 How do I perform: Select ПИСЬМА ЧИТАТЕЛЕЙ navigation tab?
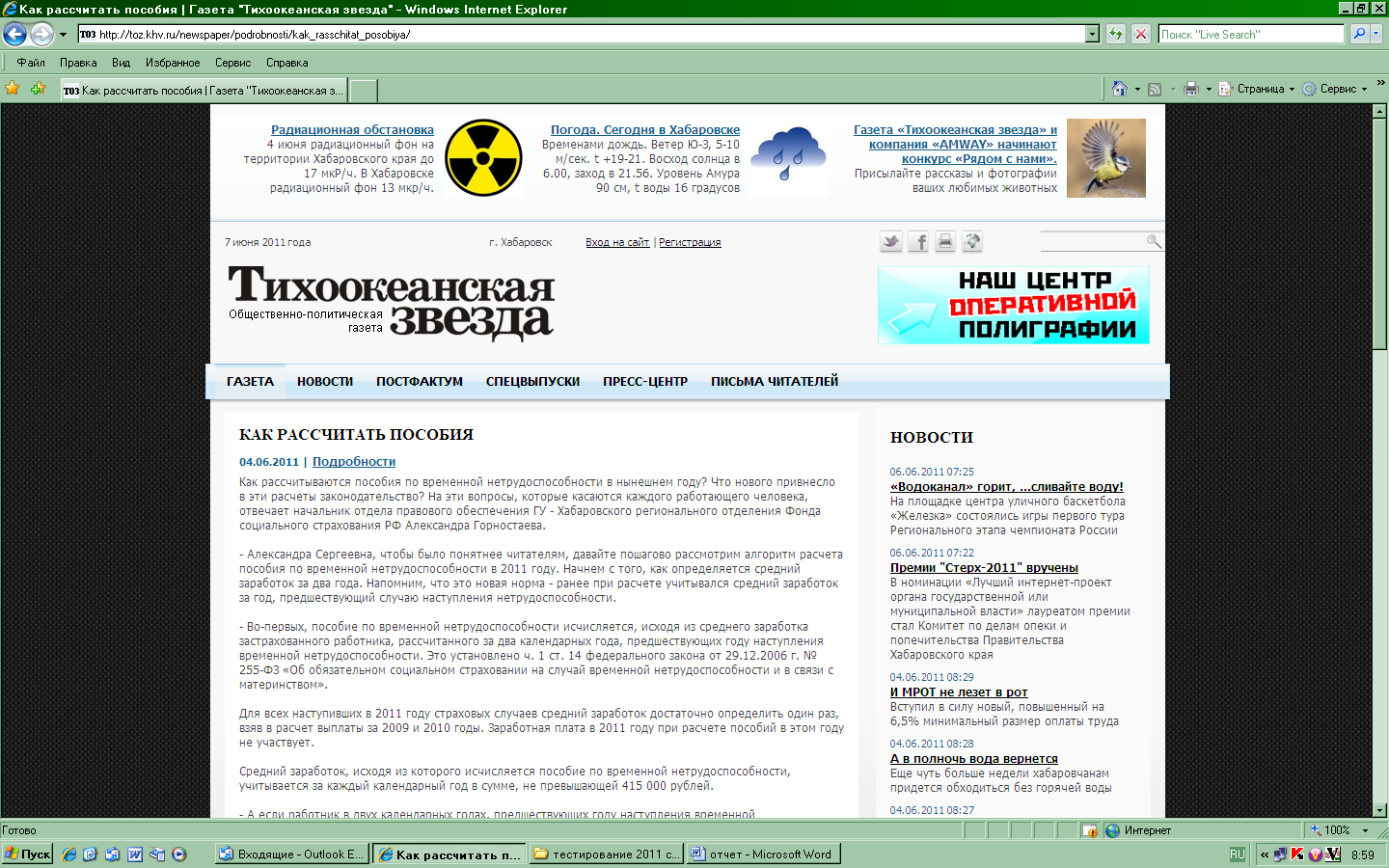pyautogui.click(x=775, y=382)
